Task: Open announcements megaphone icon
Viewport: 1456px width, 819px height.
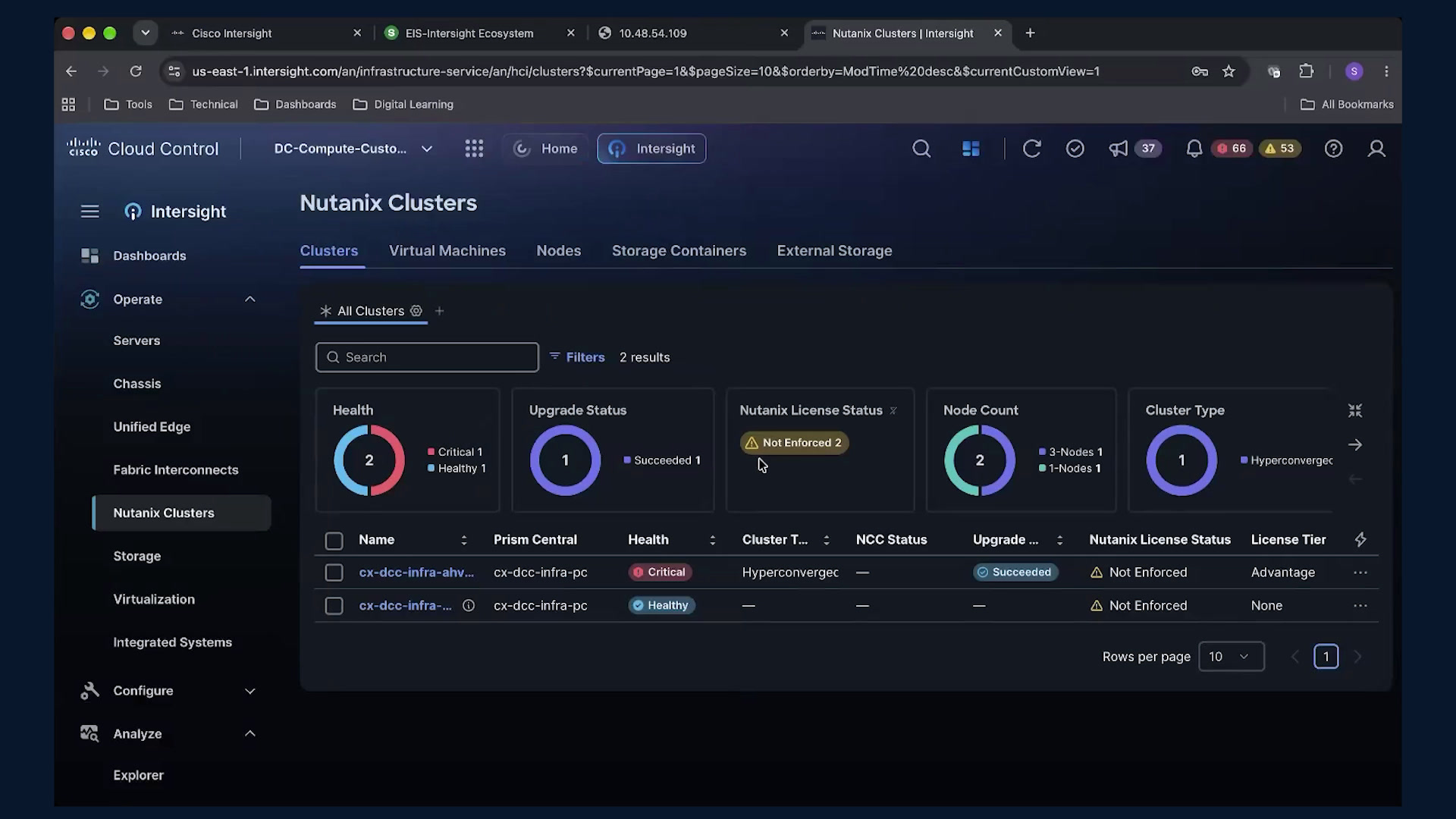Action: [1118, 149]
